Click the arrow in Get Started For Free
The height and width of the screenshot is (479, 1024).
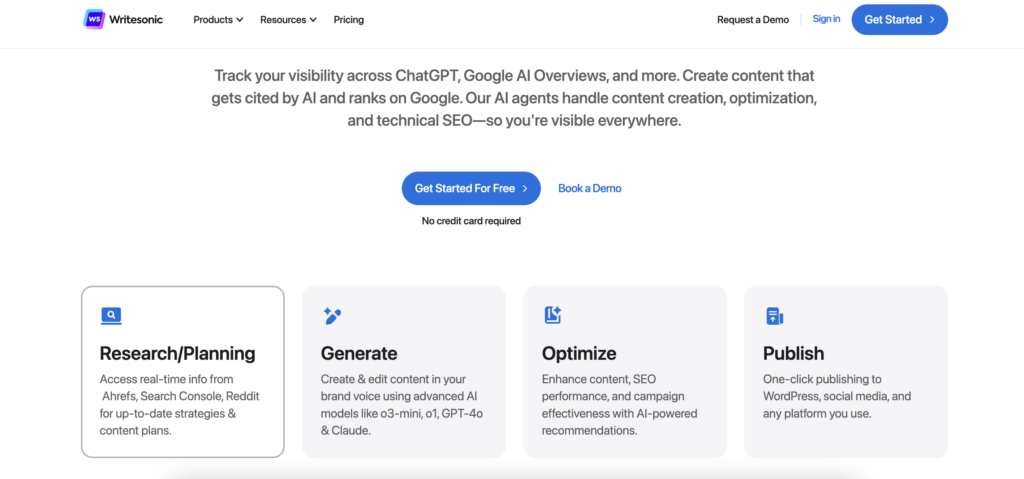(524, 188)
